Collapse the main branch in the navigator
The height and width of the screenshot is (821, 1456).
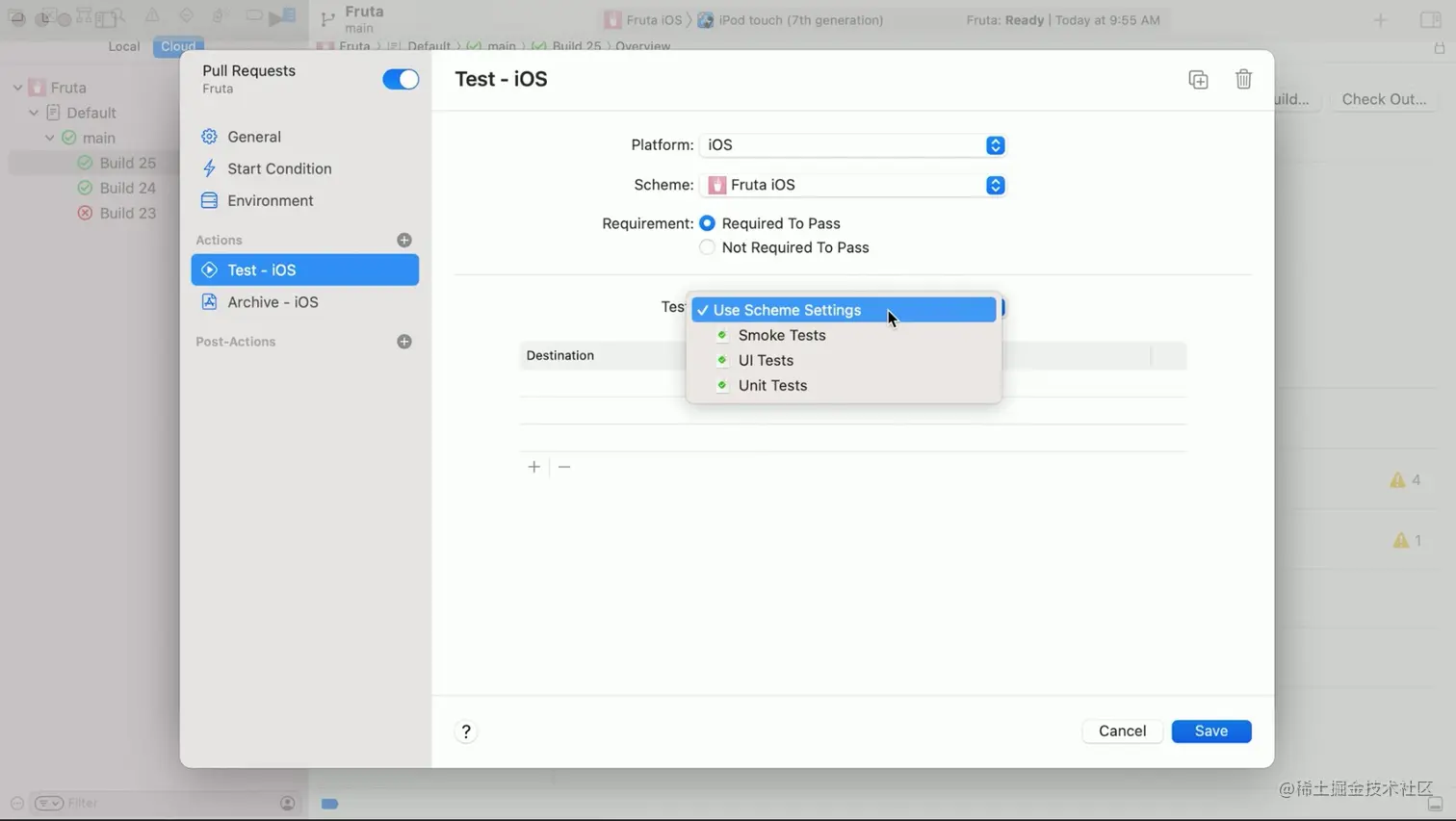[x=50, y=138]
